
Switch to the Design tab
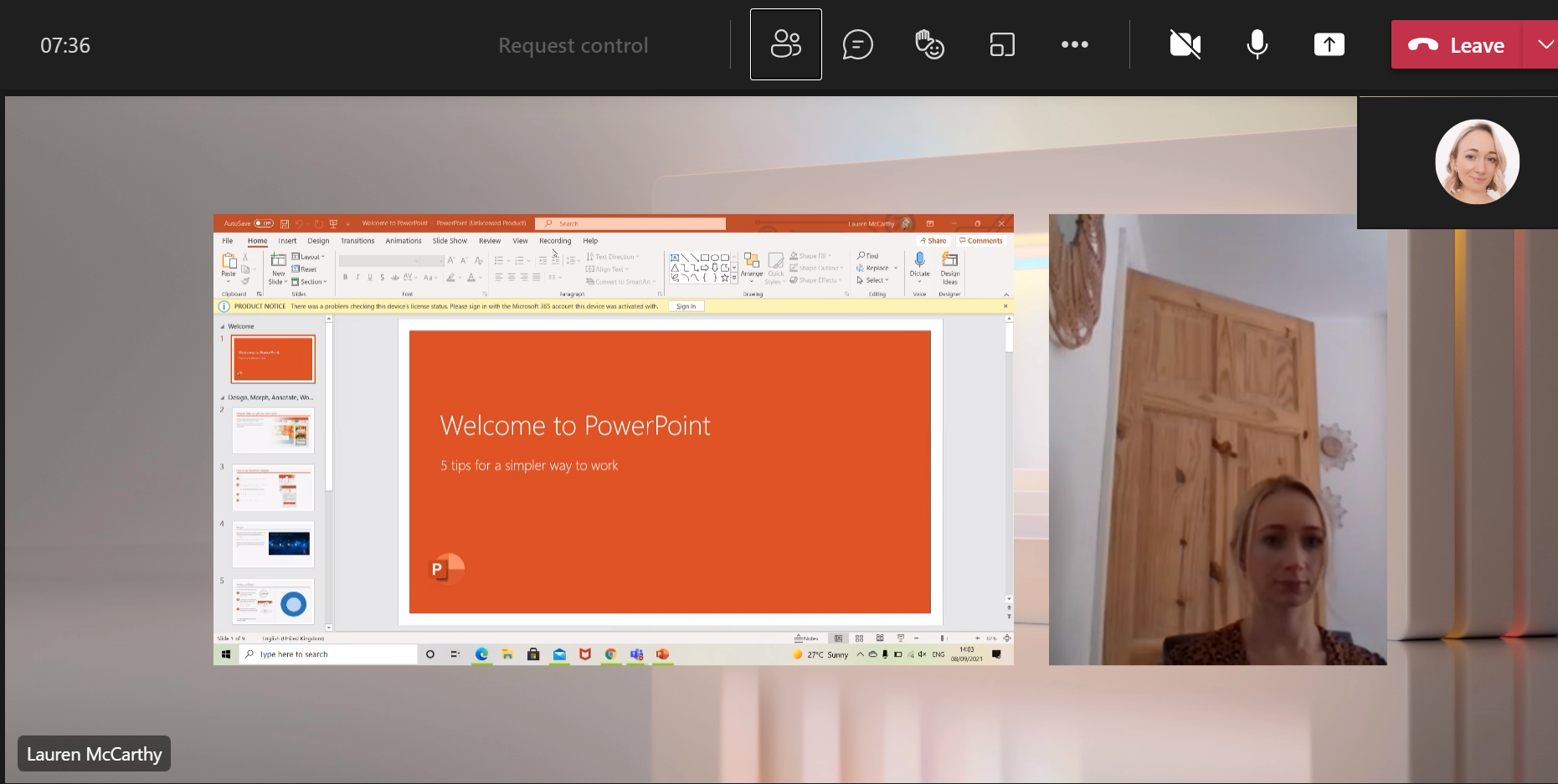[x=318, y=241]
